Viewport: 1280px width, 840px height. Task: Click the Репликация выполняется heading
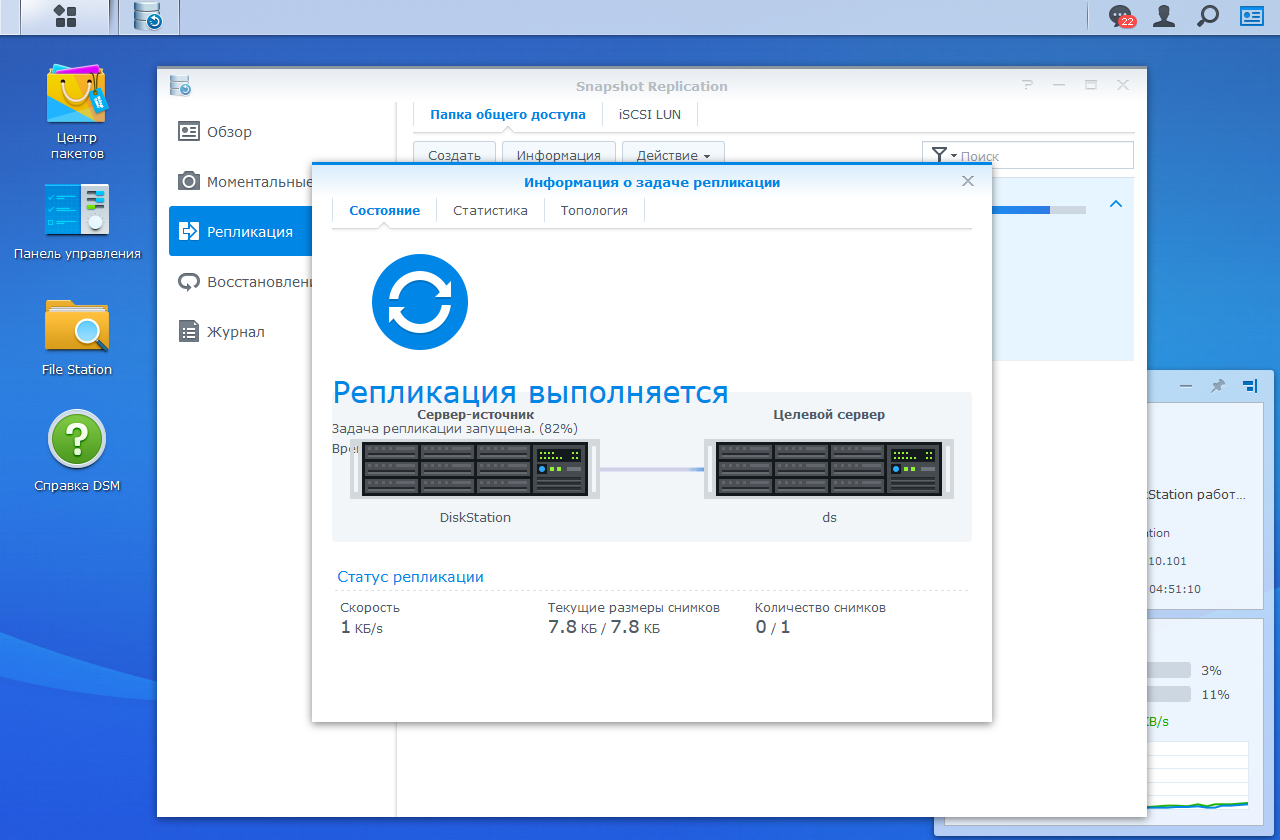pos(530,392)
